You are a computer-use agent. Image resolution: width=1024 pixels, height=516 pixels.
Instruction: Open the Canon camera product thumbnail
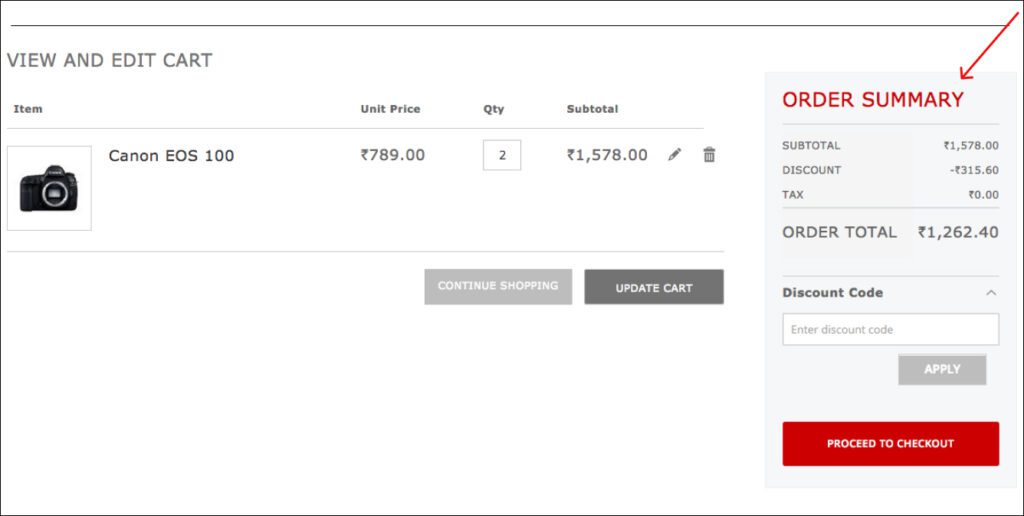(49, 188)
